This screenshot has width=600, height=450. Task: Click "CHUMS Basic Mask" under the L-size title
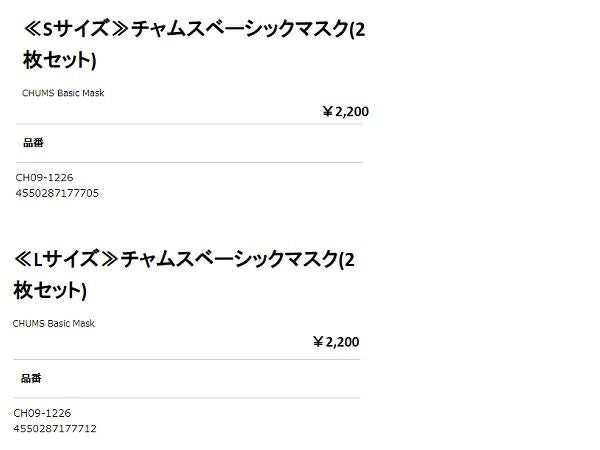tap(54, 323)
